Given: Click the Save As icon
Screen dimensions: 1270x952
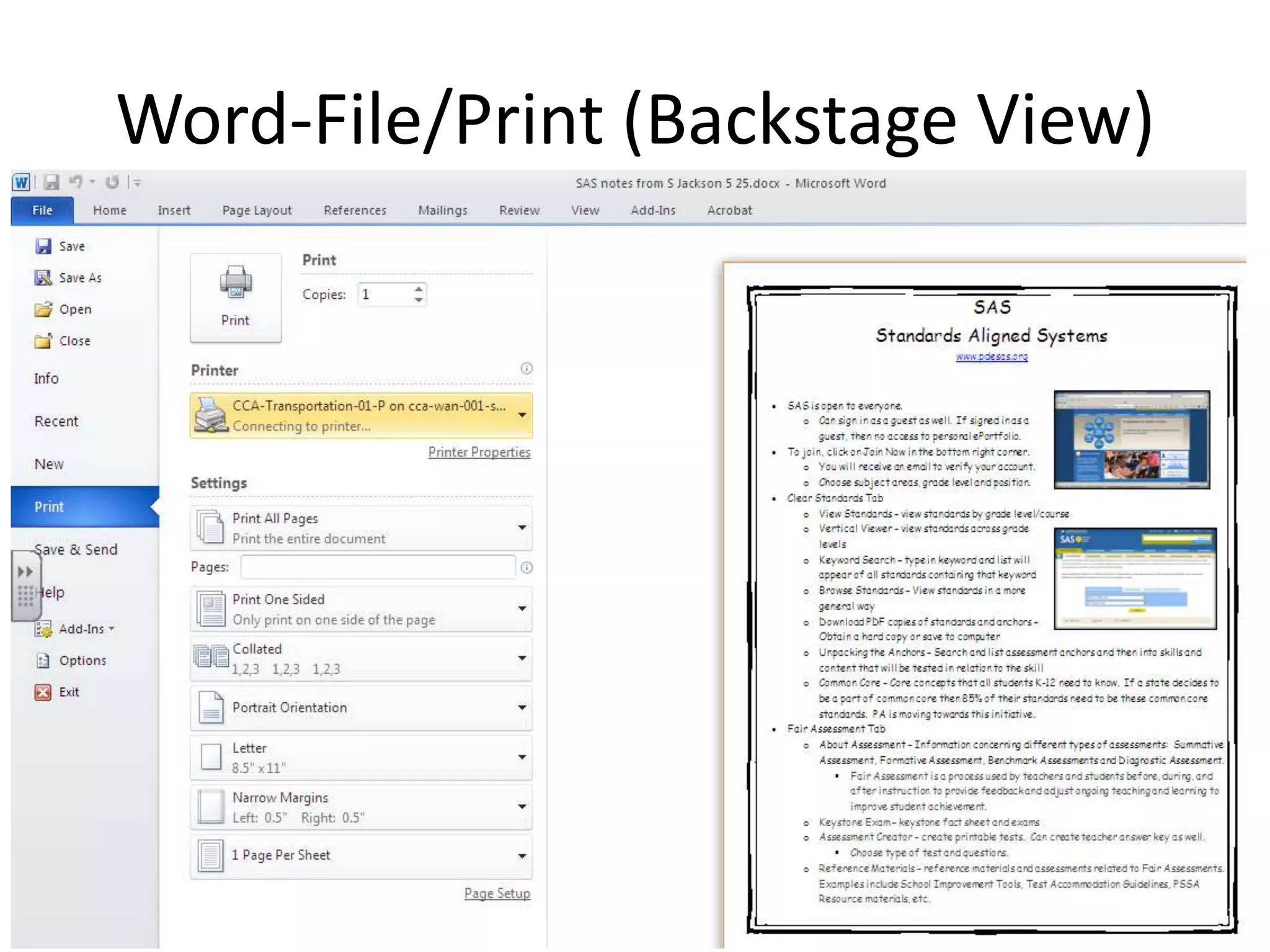Looking at the screenshot, I should coord(43,278).
